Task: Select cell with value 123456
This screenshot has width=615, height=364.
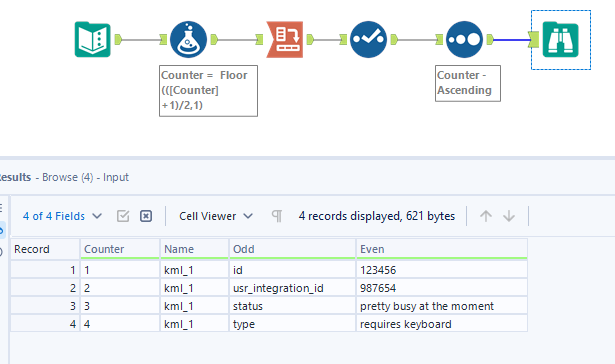Action: tap(442, 270)
